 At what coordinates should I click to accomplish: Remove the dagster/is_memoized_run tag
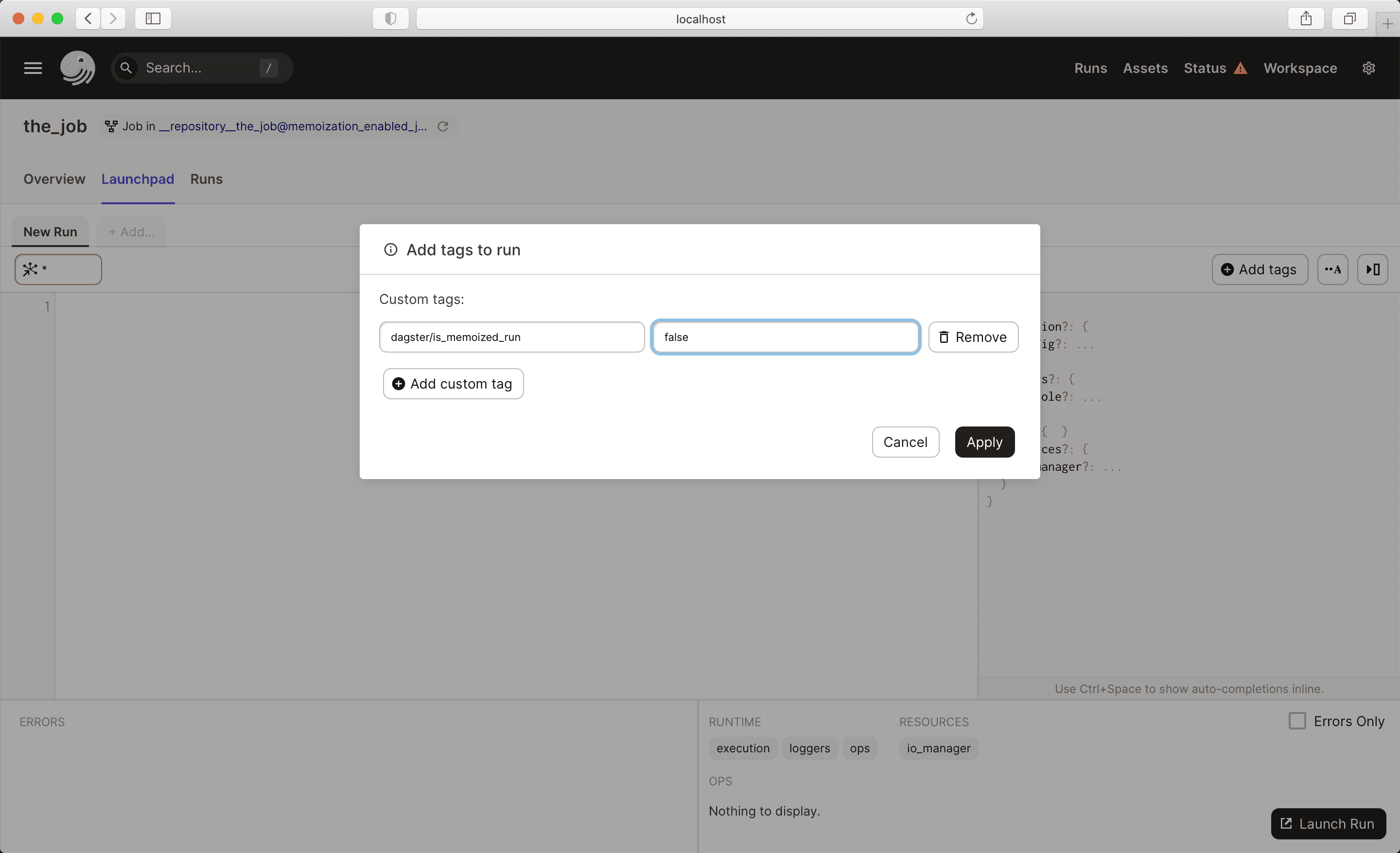973,337
